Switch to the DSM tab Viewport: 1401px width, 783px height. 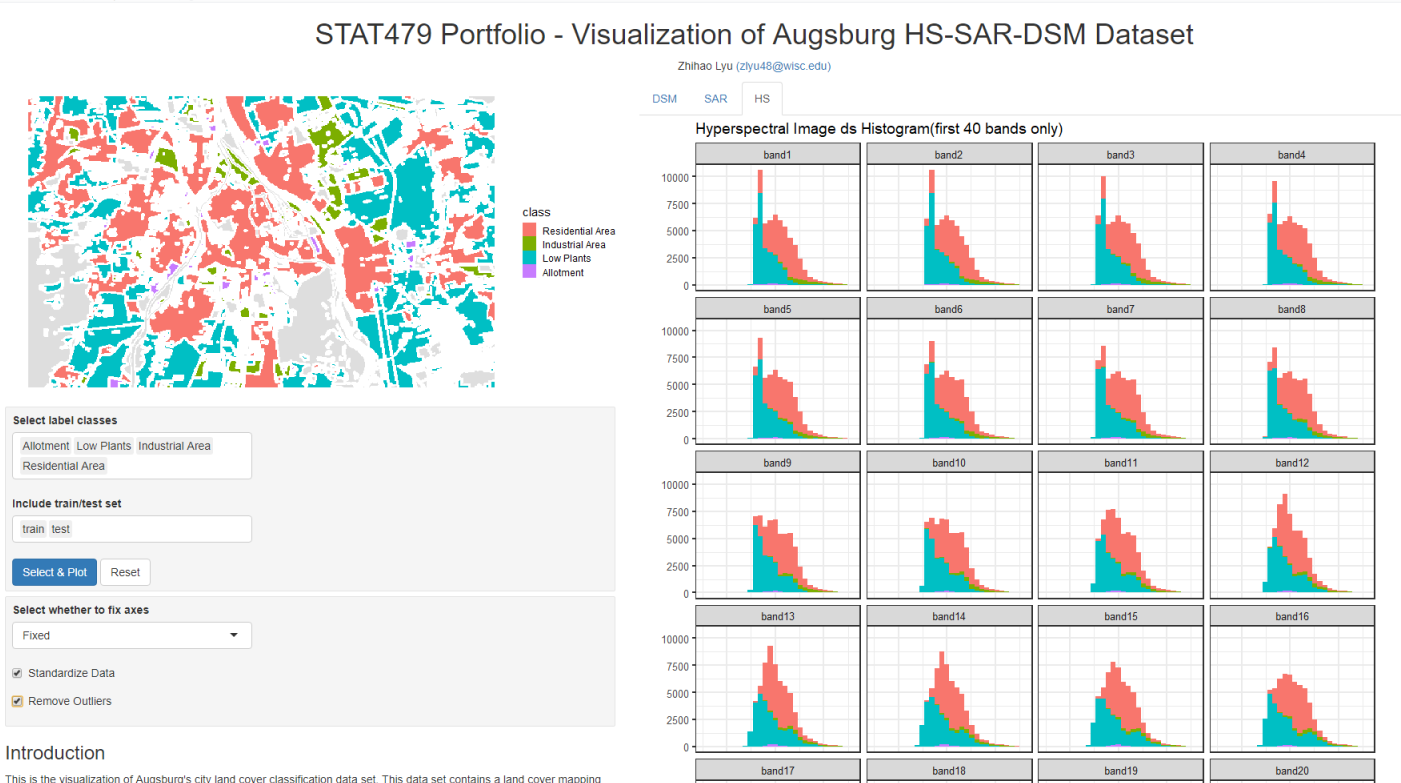click(x=664, y=99)
